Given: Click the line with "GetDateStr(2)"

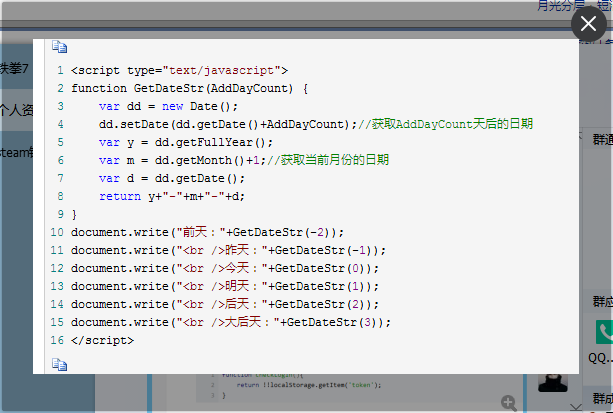Looking at the screenshot, I should 225,304.
